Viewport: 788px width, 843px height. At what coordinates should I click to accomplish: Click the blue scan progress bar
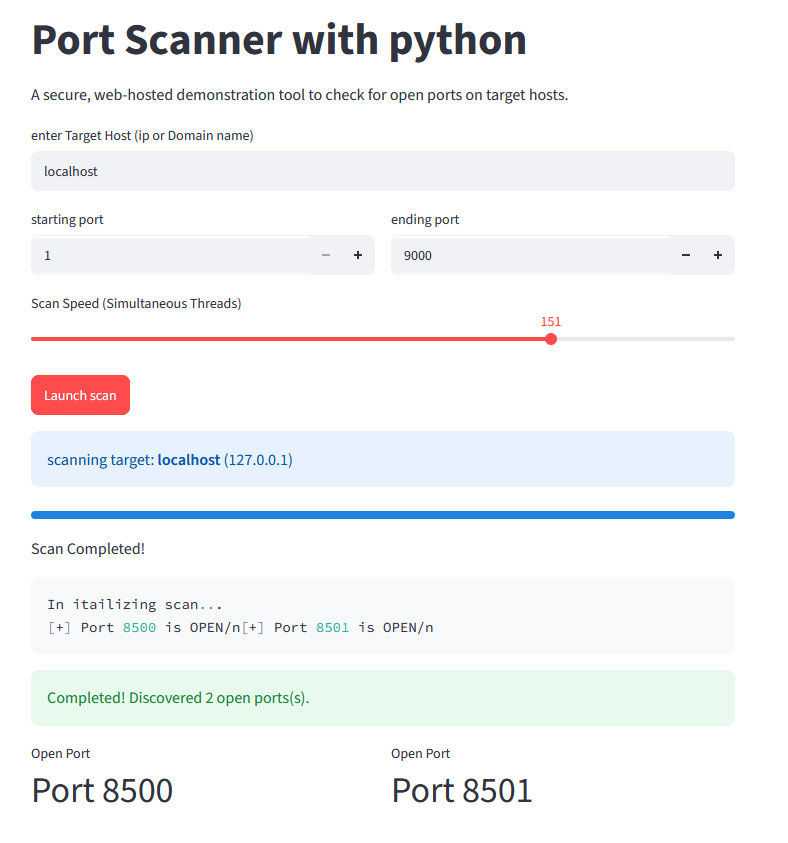[x=383, y=515]
